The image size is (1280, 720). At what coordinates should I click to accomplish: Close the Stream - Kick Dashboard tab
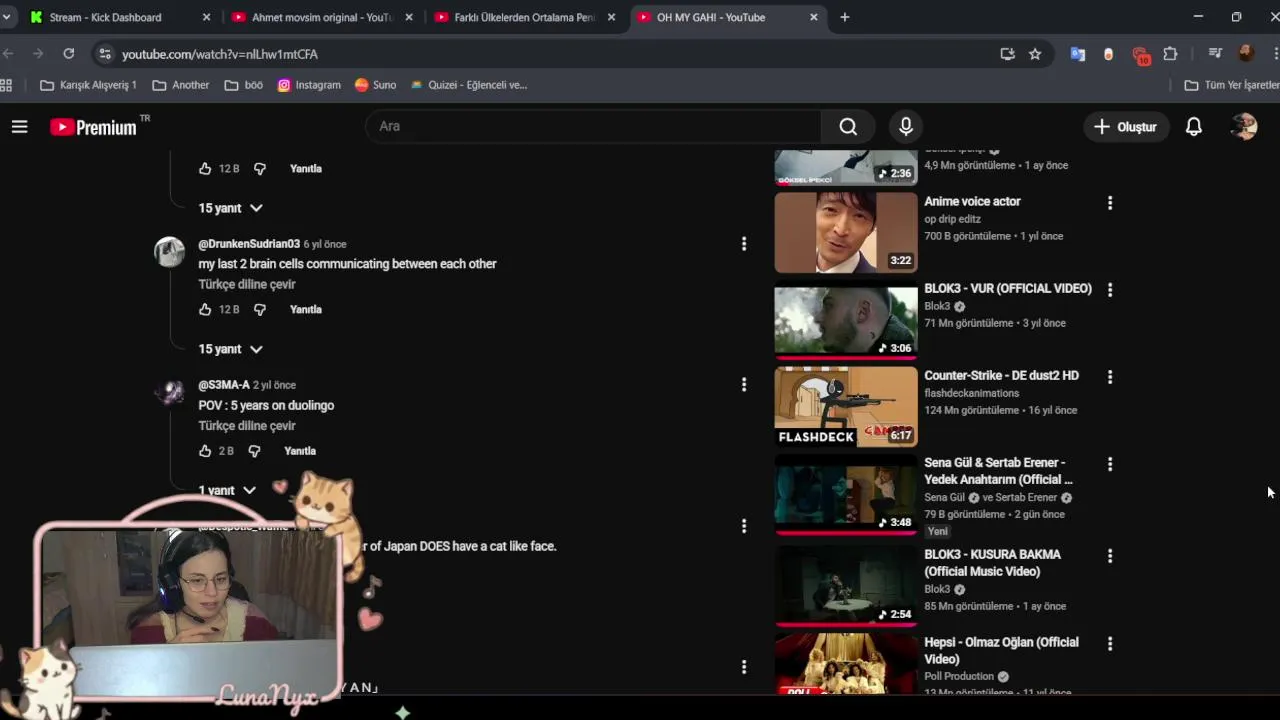(x=206, y=17)
